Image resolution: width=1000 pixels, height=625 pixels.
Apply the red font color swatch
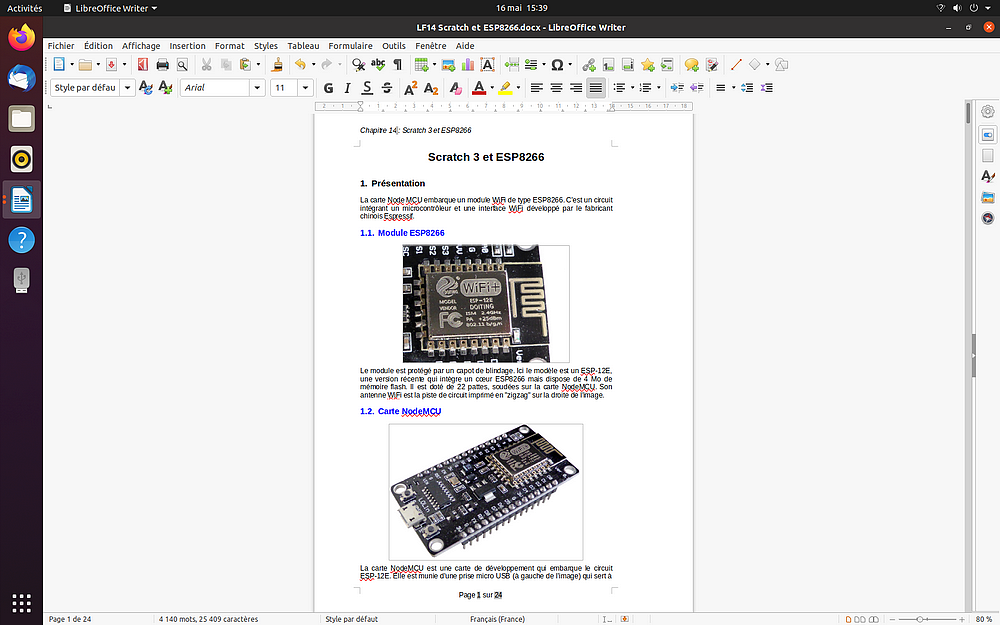coord(479,87)
